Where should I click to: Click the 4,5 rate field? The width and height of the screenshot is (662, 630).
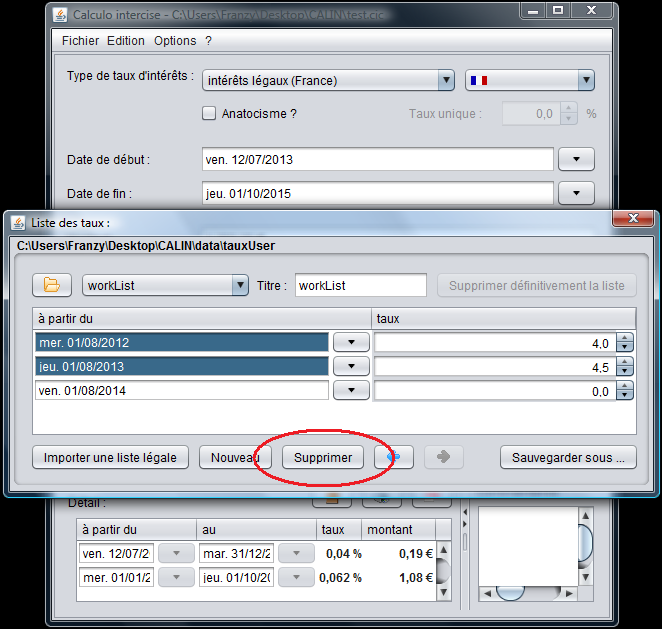point(495,367)
